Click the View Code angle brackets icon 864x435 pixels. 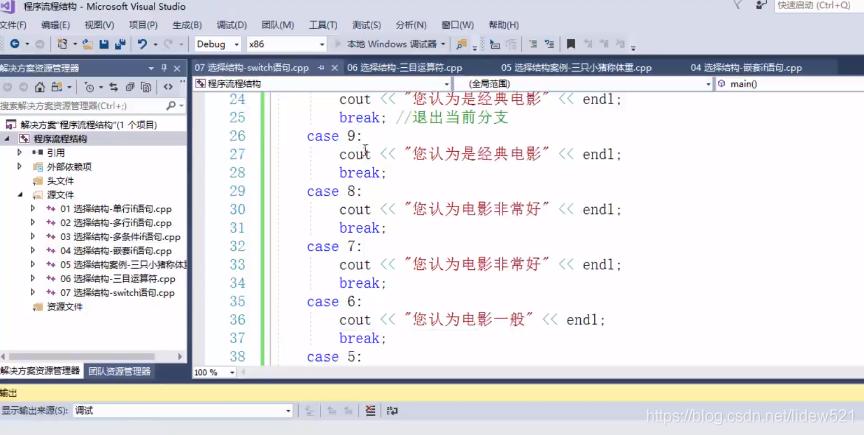coord(168,87)
